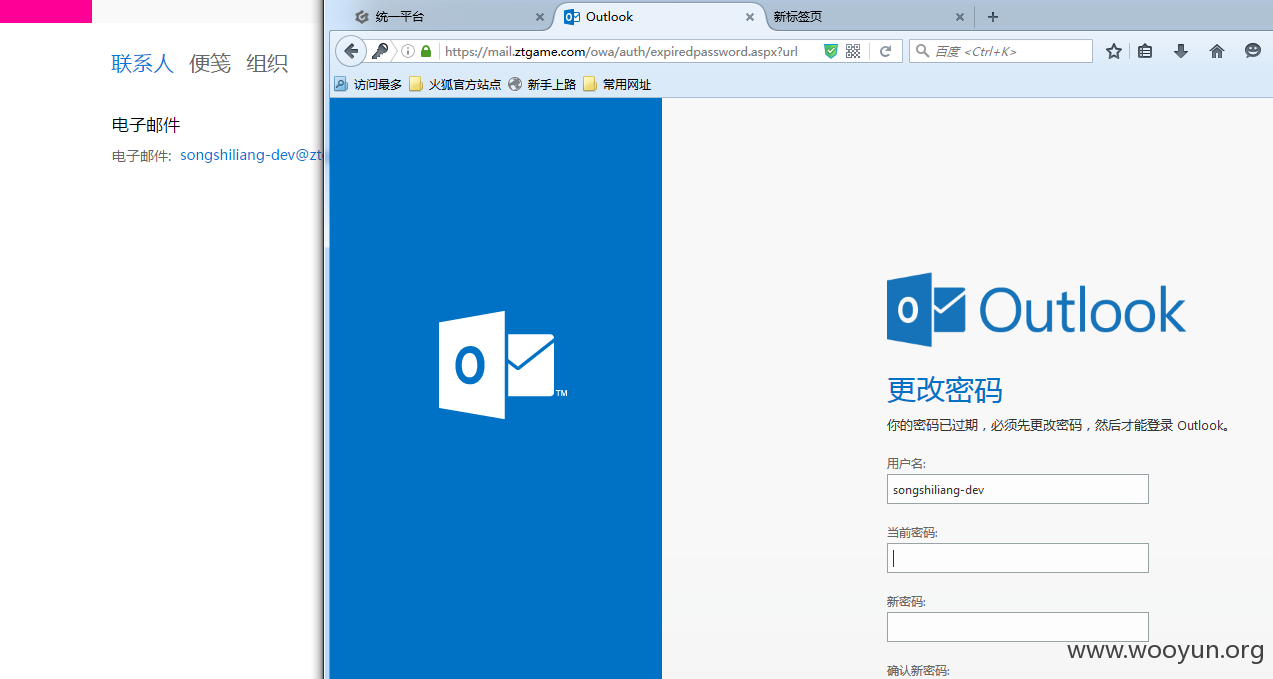Open 常用网址 bookmark folder
This screenshot has width=1273, height=679.
point(617,85)
